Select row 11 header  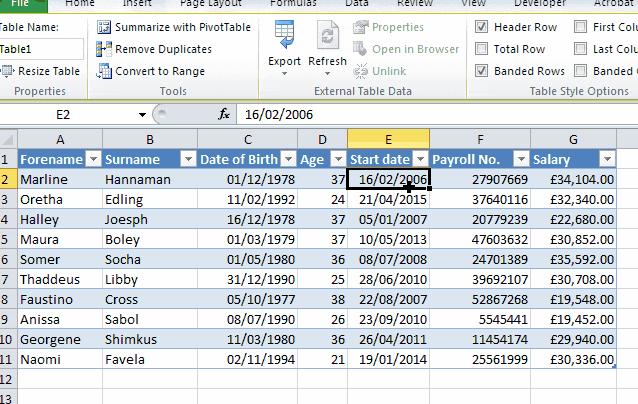tap(9, 359)
